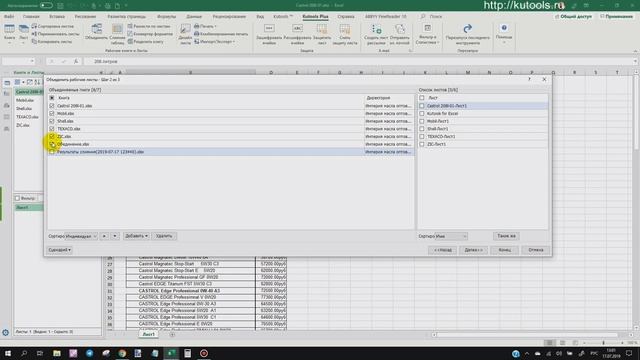Switch to the Файл tab

click(9, 16)
